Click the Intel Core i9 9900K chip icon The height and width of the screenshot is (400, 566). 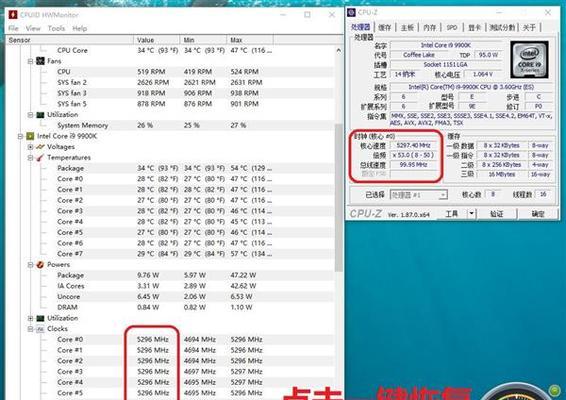[x=30, y=136]
